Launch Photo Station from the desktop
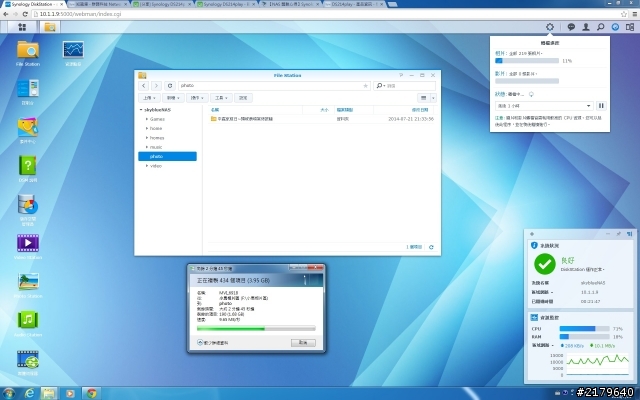Screen dimensions: 640x400 click(28, 285)
